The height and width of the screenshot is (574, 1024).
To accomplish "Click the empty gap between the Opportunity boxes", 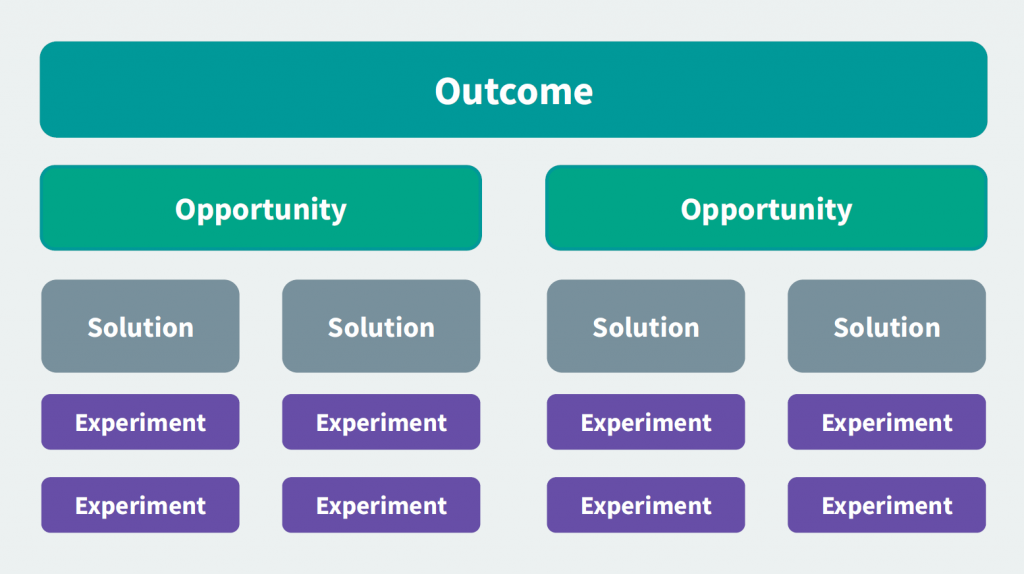I will click(513, 208).
